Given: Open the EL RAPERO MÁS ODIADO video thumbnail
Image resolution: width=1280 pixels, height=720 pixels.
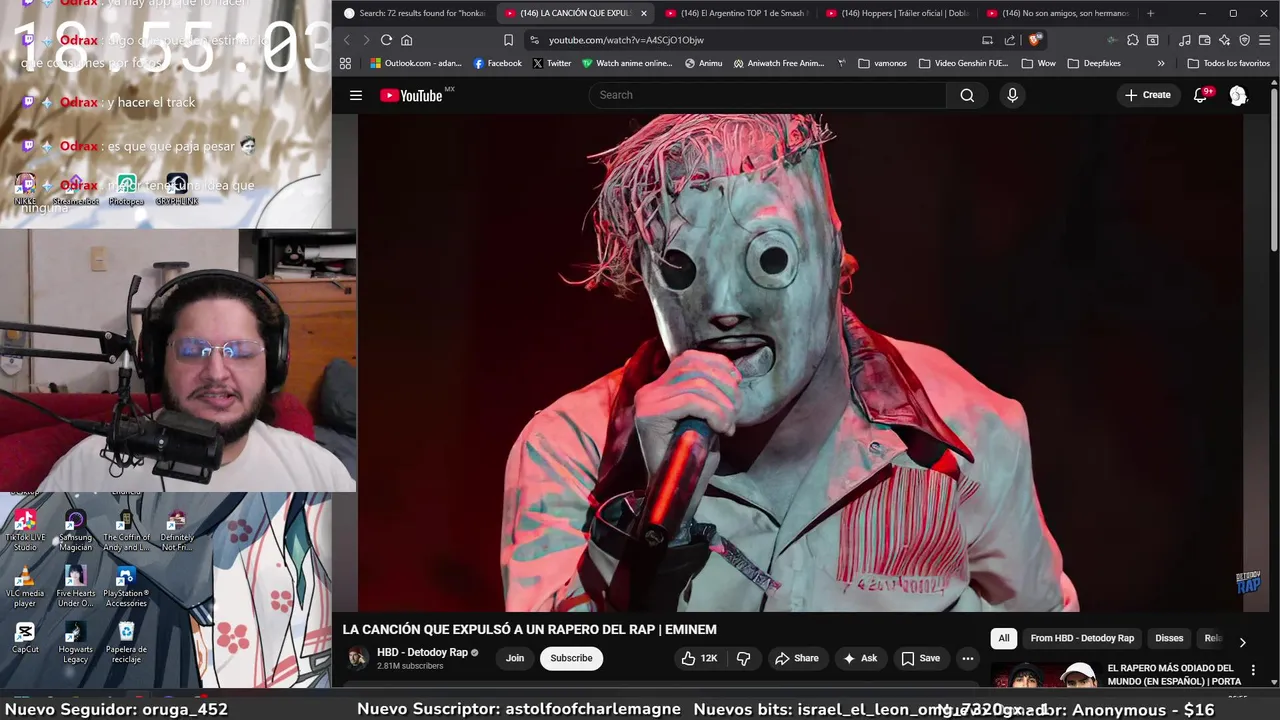Looking at the screenshot, I should 1045,675.
